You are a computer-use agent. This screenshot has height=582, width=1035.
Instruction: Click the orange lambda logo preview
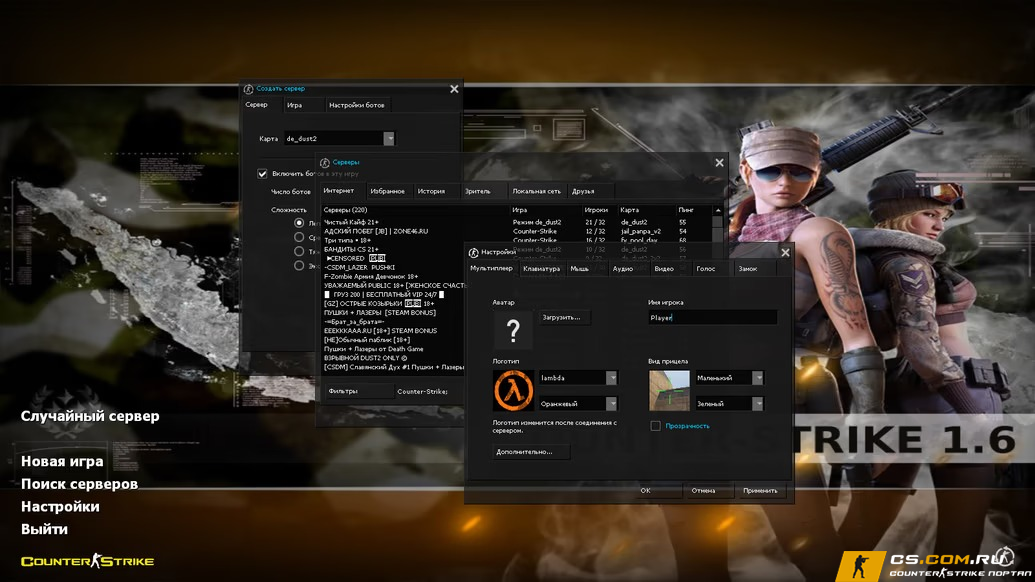[x=512, y=390]
